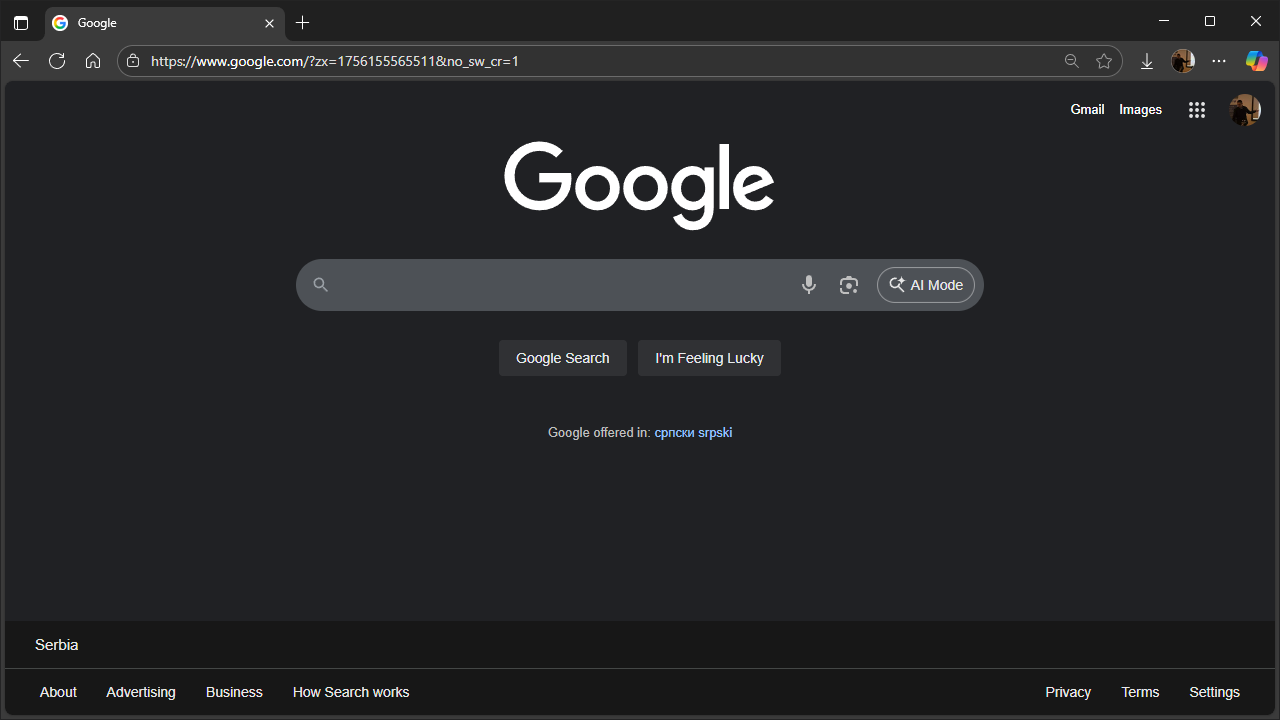Go back with the browser back arrow
This screenshot has height=720, width=1280.
pyautogui.click(x=21, y=61)
